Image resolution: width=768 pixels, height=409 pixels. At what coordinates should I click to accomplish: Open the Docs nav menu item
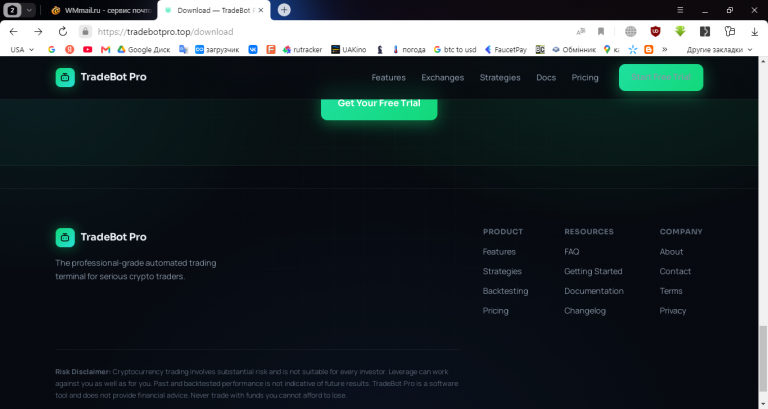[546, 77]
